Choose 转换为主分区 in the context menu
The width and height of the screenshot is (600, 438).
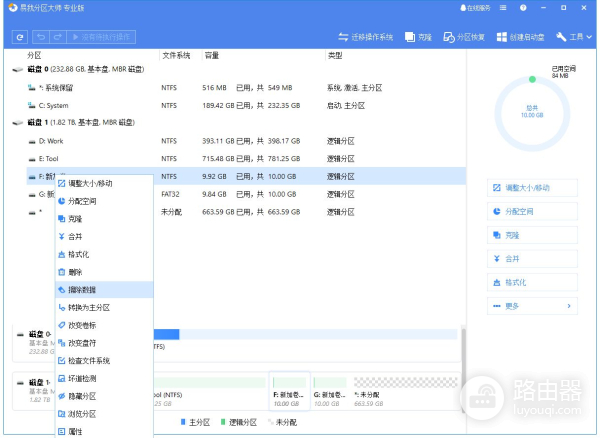tap(104, 308)
